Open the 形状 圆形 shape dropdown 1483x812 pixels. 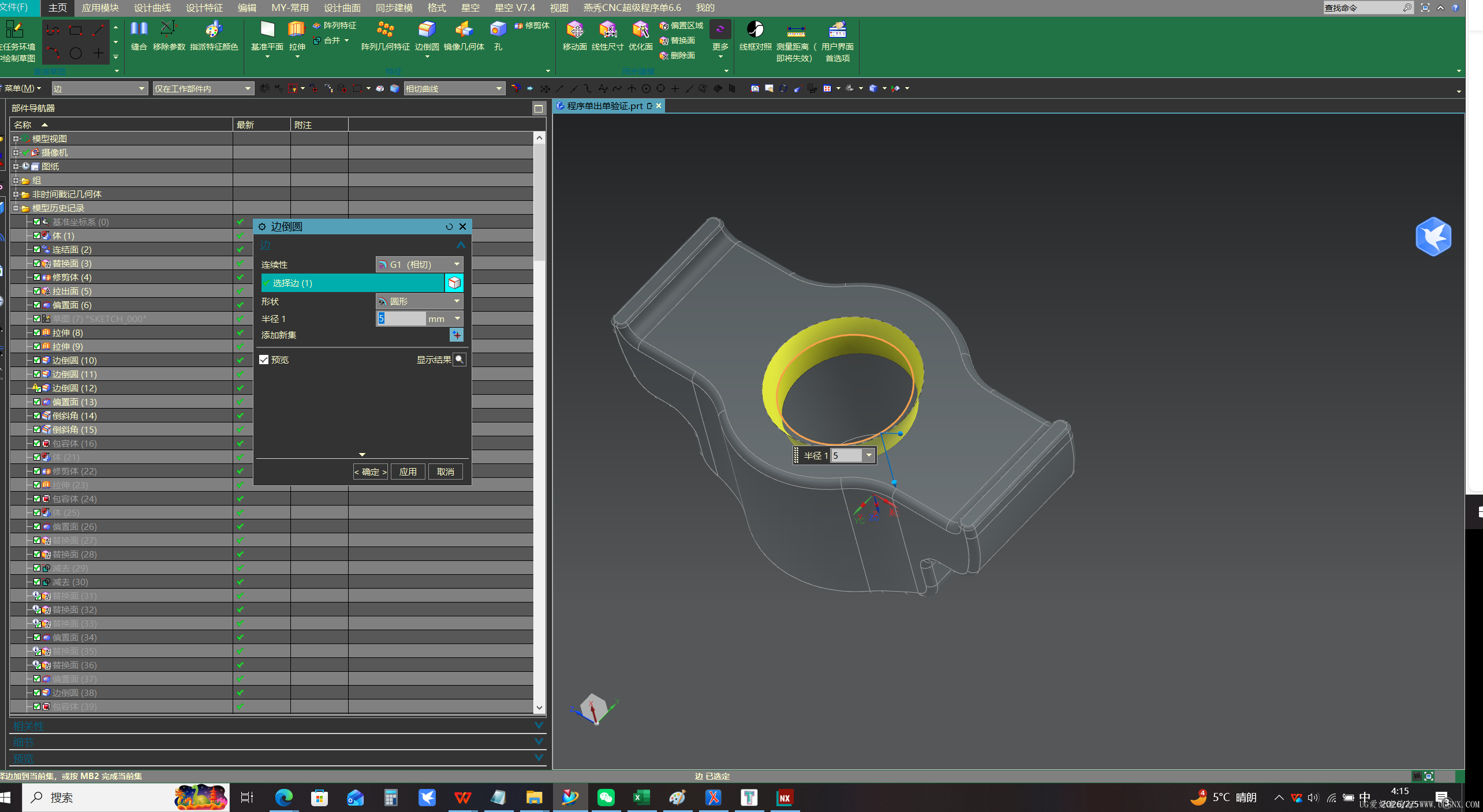tap(420, 301)
